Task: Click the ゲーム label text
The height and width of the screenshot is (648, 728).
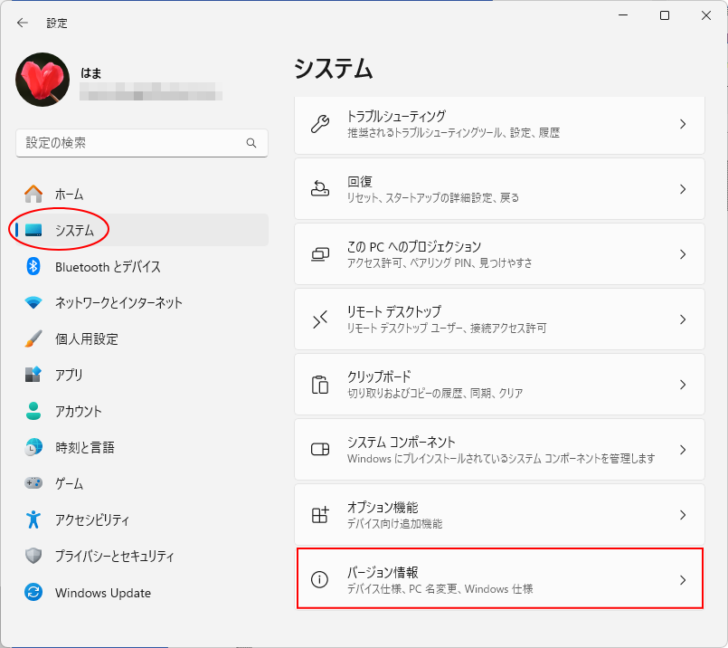Action: pyautogui.click(x=69, y=484)
